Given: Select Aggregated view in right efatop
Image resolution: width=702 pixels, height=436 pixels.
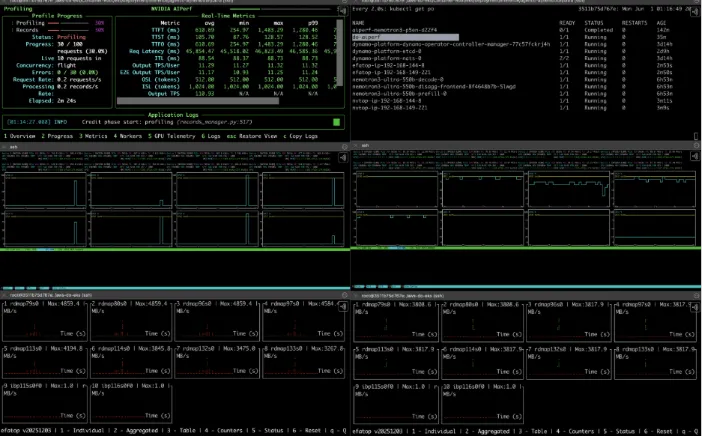Looking at the screenshot, I should coord(488,432).
